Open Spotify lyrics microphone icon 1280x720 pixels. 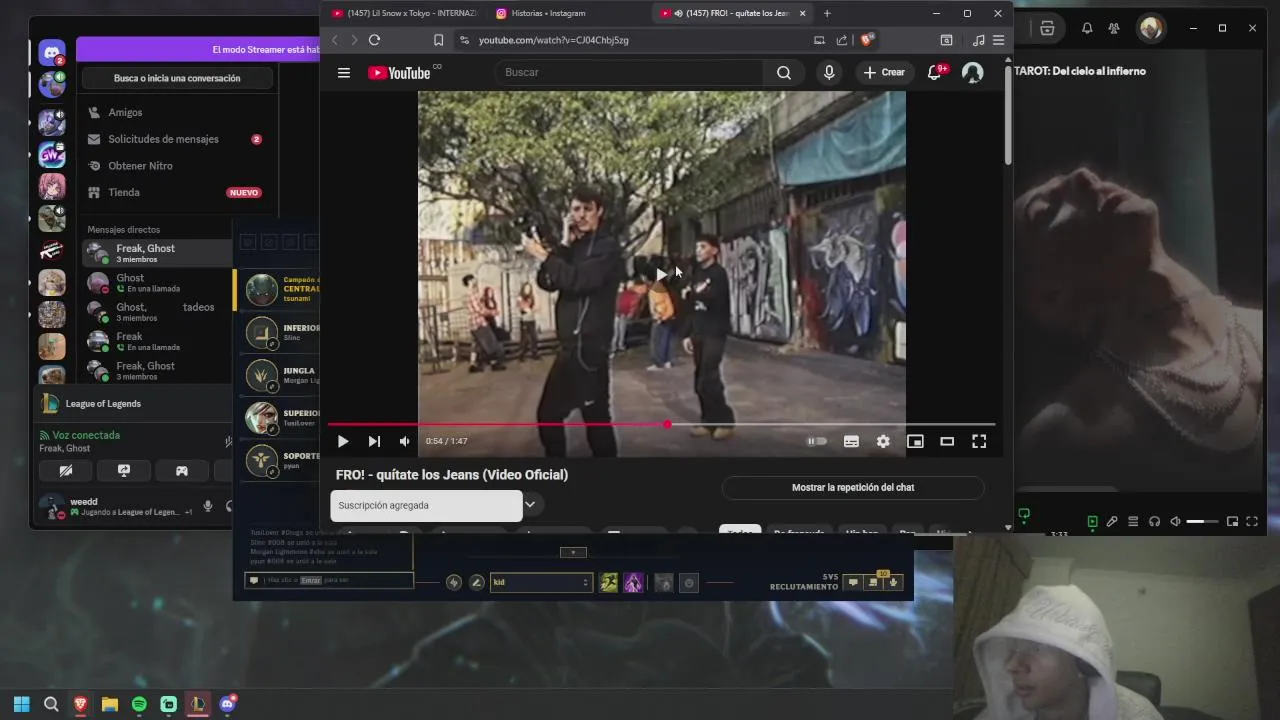pyautogui.click(x=1112, y=521)
